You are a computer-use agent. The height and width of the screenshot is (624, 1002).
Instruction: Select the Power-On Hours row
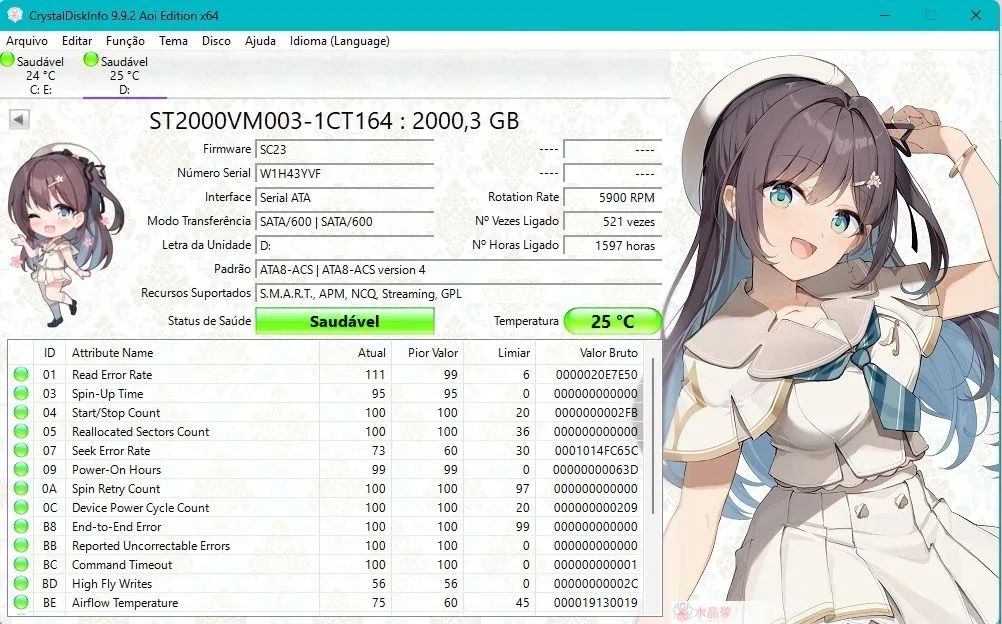pos(326,469)
